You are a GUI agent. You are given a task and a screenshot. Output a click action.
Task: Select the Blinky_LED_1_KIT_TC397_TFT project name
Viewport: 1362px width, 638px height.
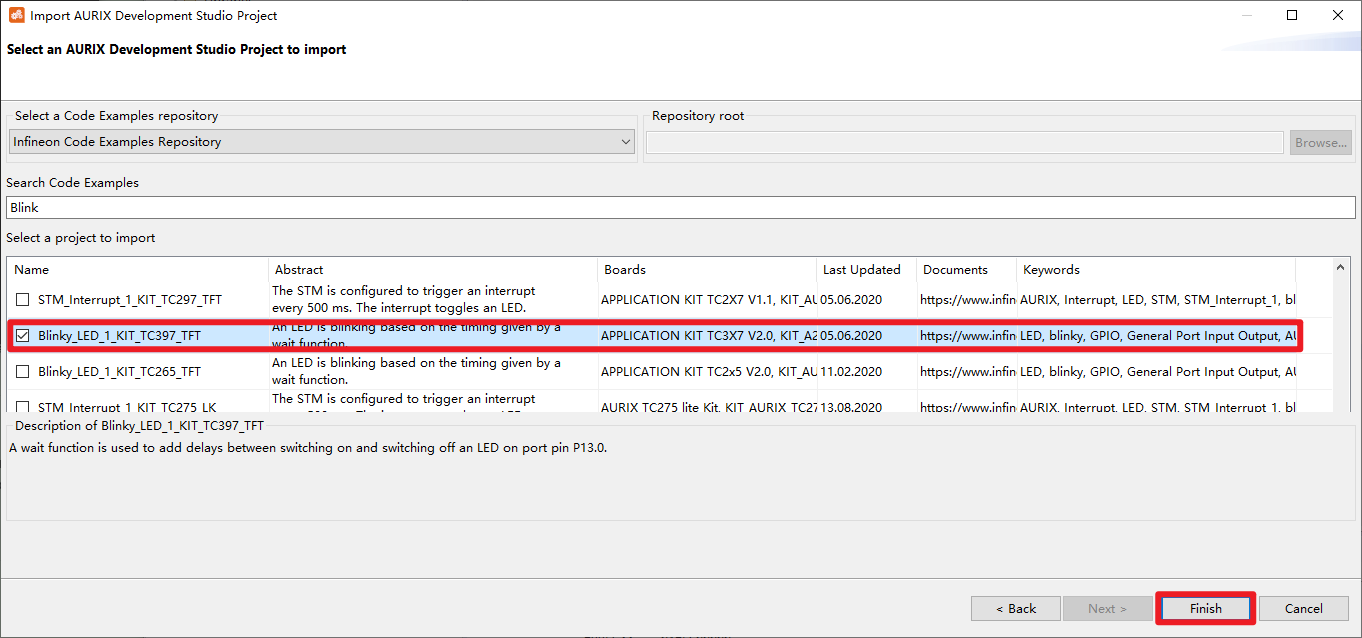[x=119, y=336]
